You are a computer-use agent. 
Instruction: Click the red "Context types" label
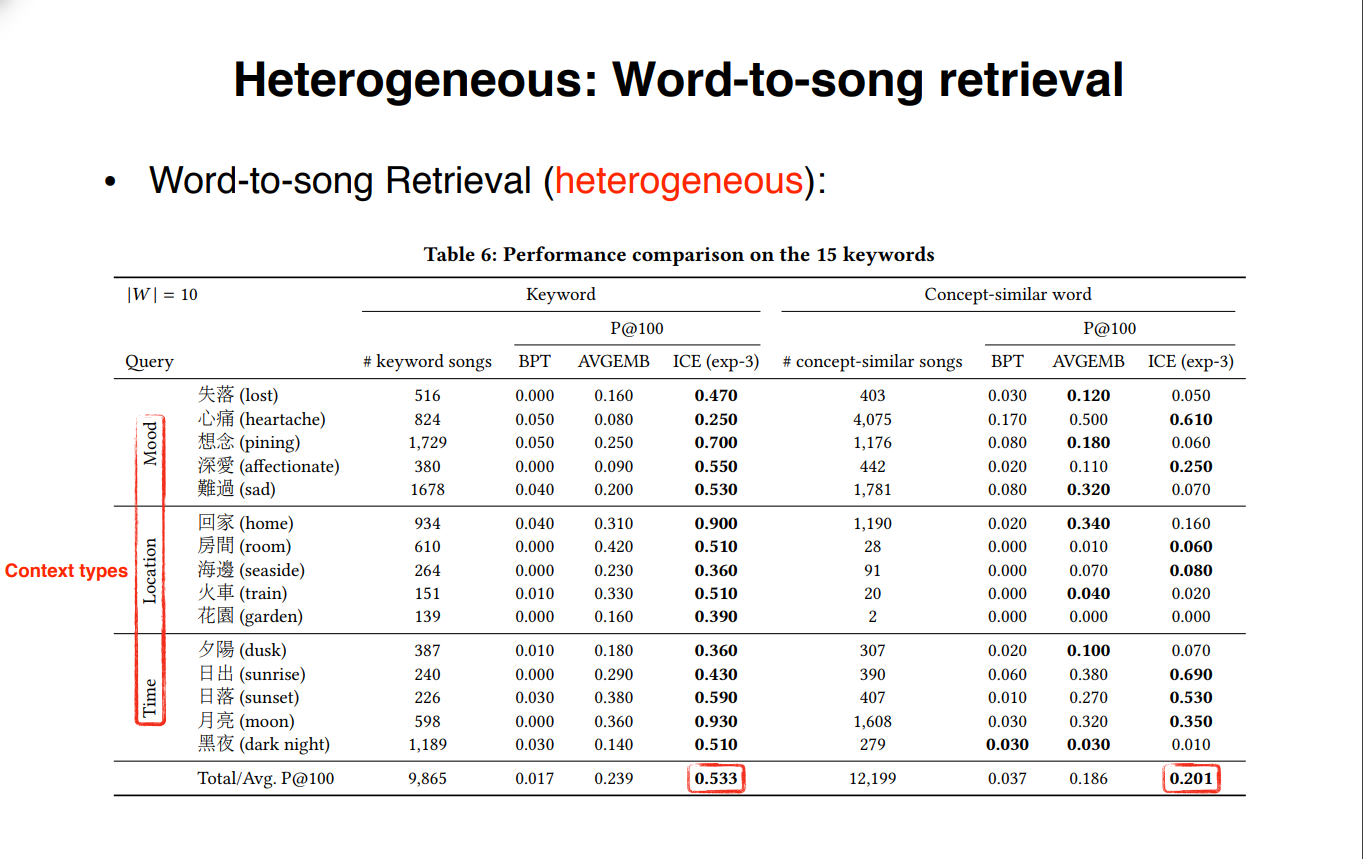(66, 571)
